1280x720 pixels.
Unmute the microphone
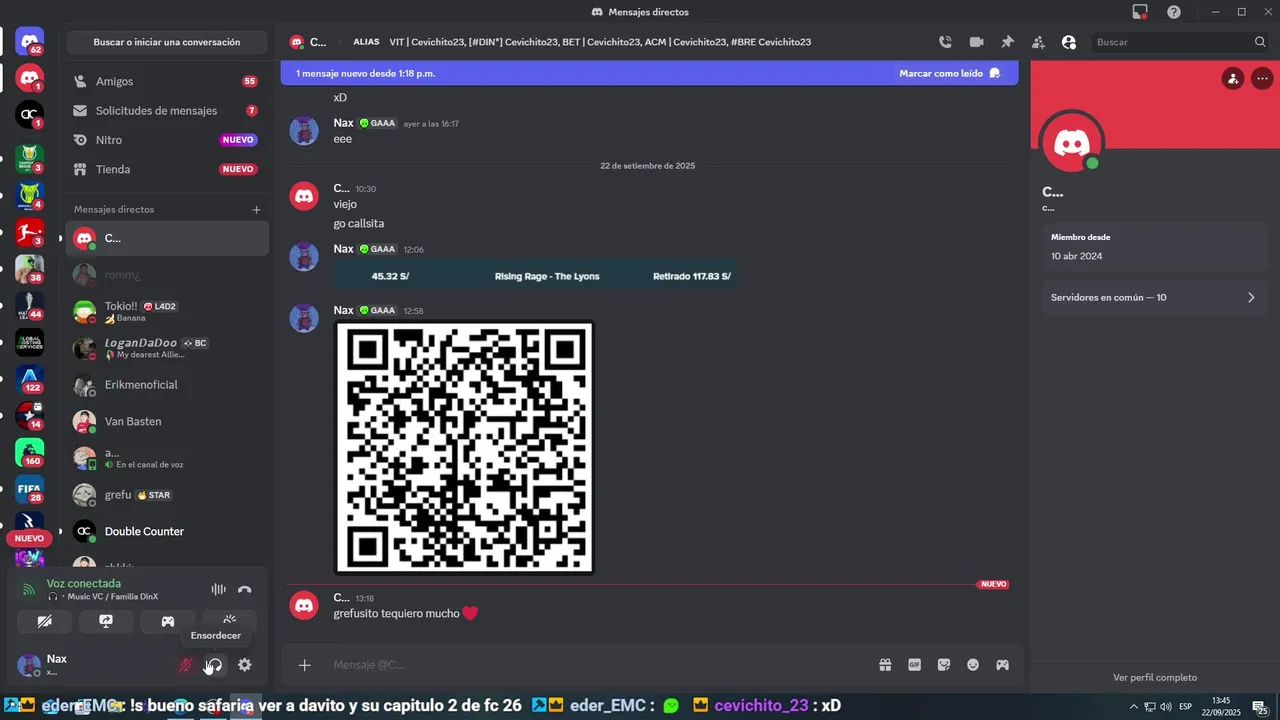coord(185,665)
